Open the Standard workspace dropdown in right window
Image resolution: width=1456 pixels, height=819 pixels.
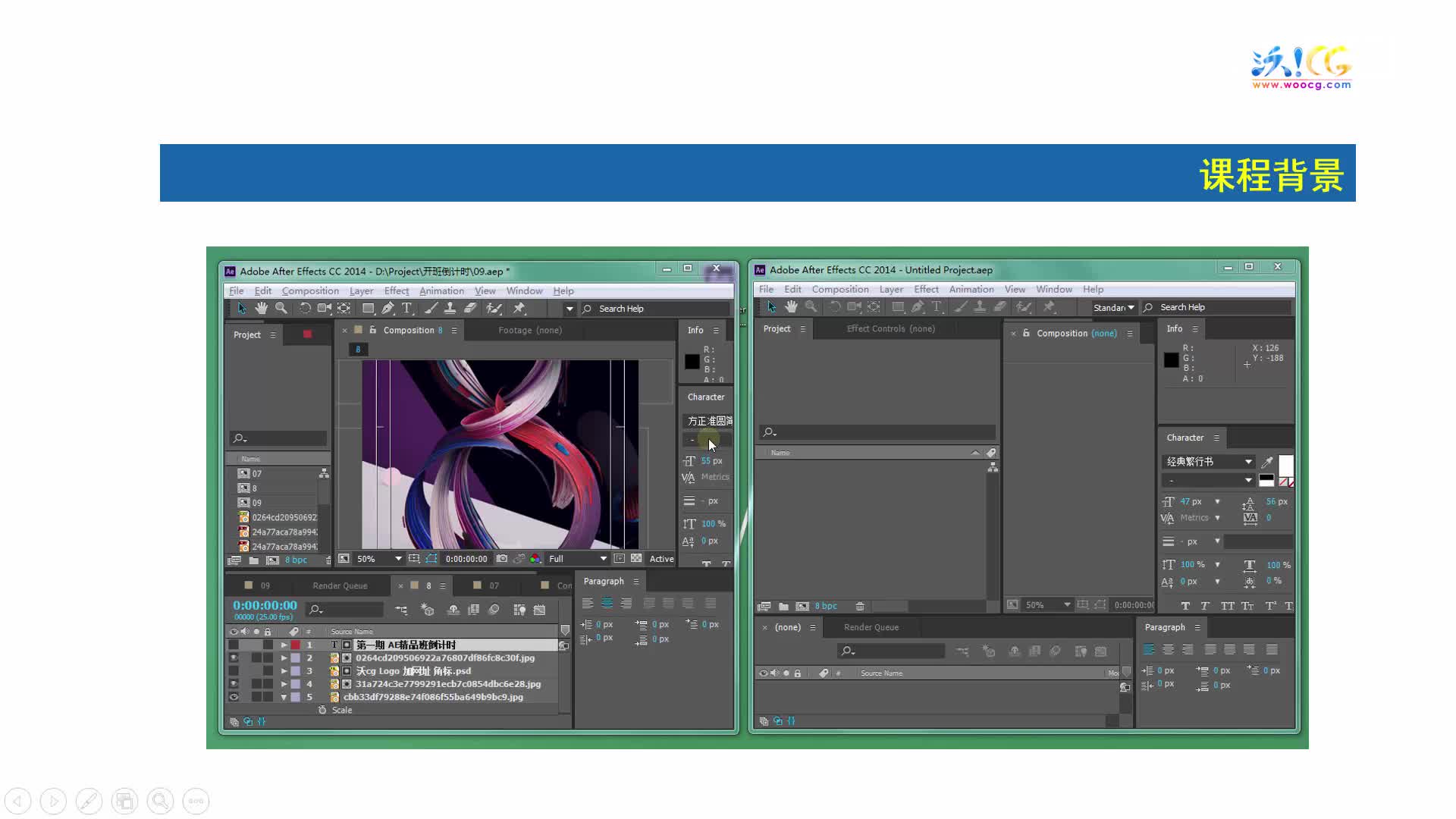click(1113, 307)
